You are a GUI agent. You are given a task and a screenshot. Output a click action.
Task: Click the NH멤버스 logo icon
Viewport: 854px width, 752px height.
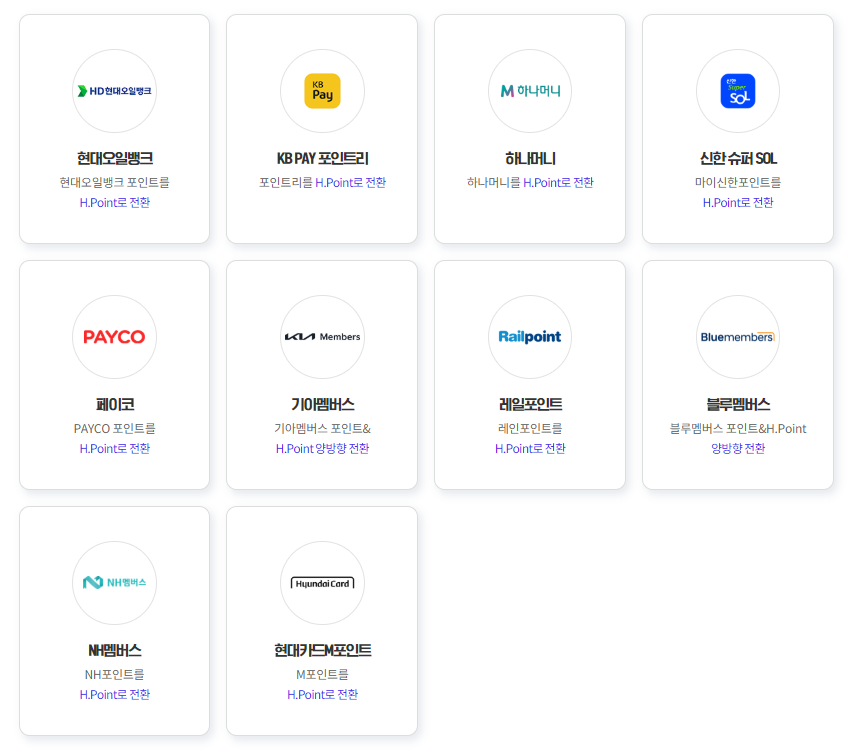coord(114,583)
